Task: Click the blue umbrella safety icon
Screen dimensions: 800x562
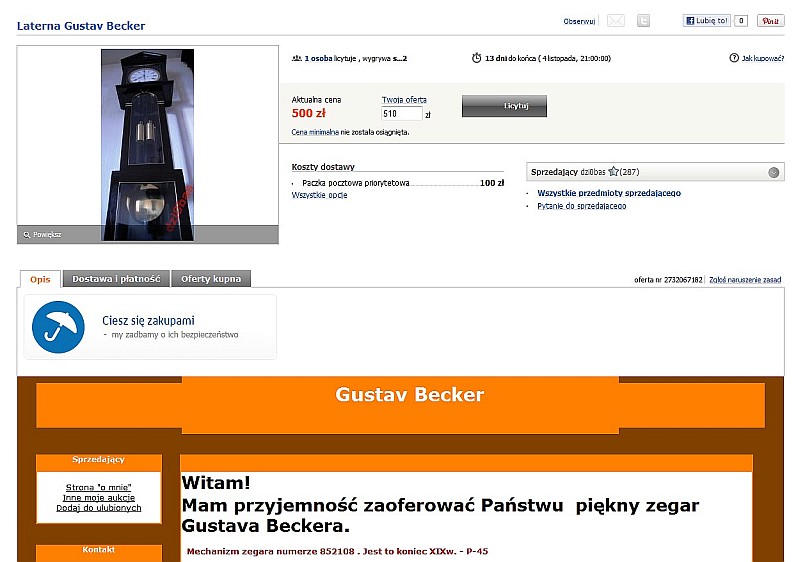Action: [58, 327]
